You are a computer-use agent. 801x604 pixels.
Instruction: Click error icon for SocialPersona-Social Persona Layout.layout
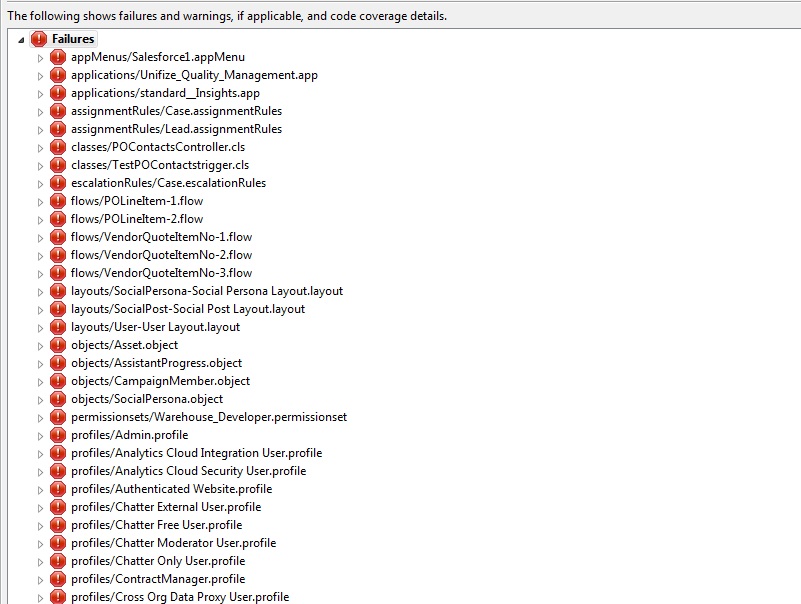58,291
